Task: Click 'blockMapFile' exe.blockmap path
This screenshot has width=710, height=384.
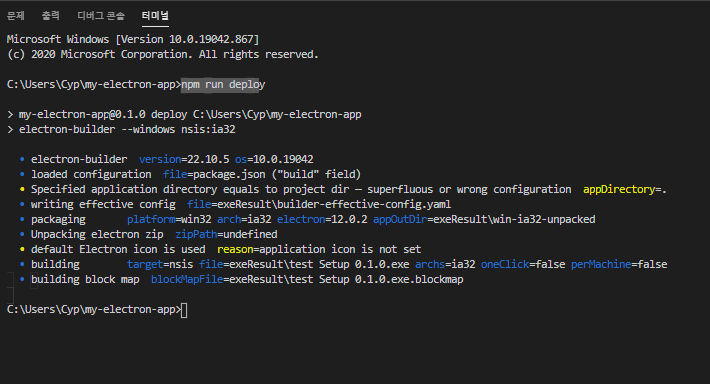Action: (307, 279)
